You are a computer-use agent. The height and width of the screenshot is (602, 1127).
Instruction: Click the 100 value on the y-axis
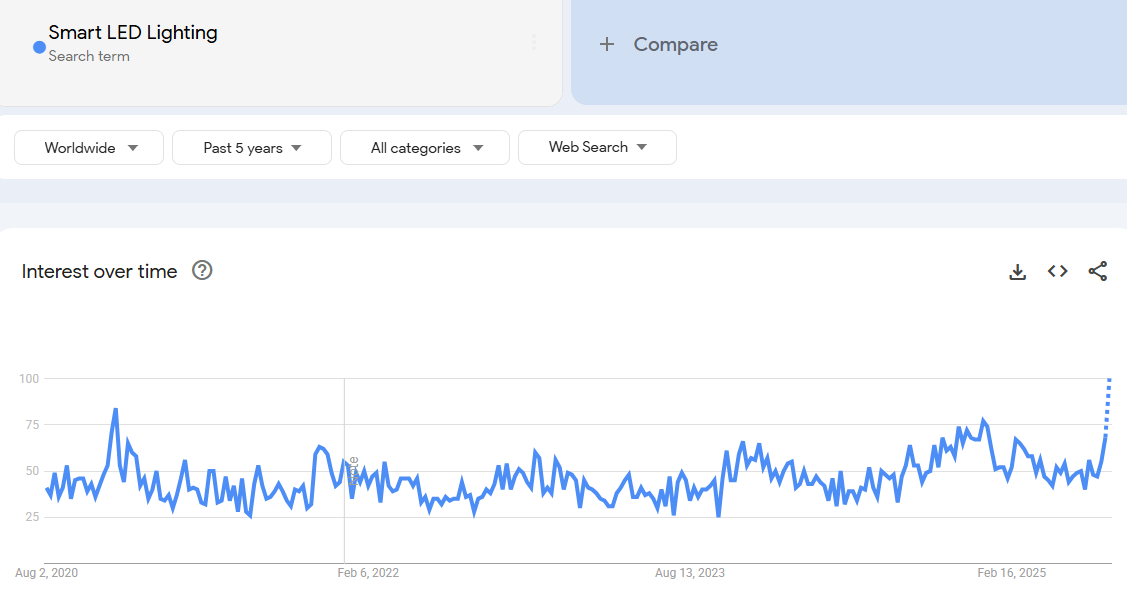(x=28, y=378)
